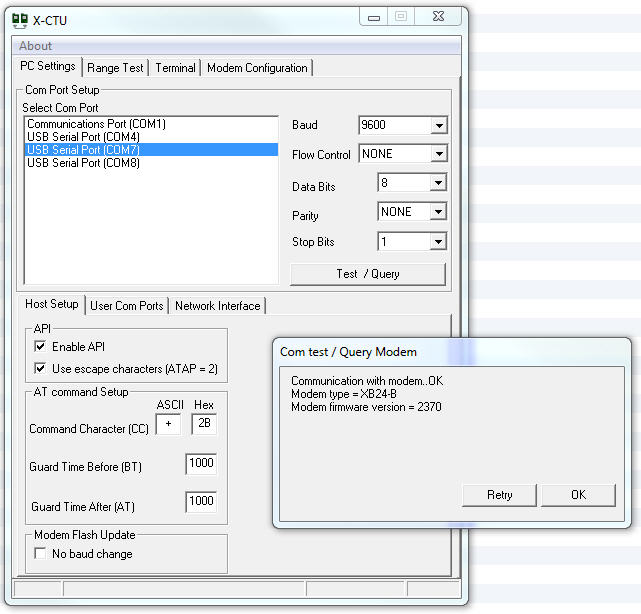Click Retry in the Query Modem dialog
Image resolution: width=641 pixels, height=614 pixels.
(500, 495)
